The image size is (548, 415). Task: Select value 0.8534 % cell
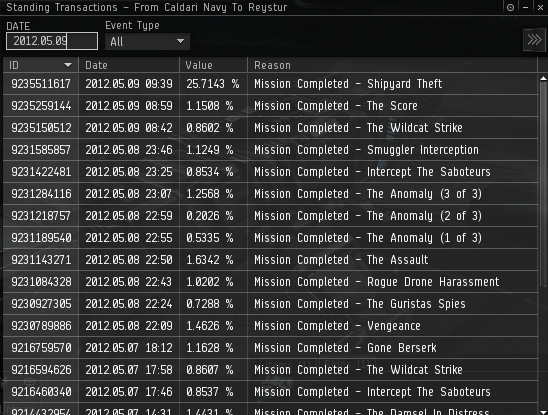click(x=213, y=172)
